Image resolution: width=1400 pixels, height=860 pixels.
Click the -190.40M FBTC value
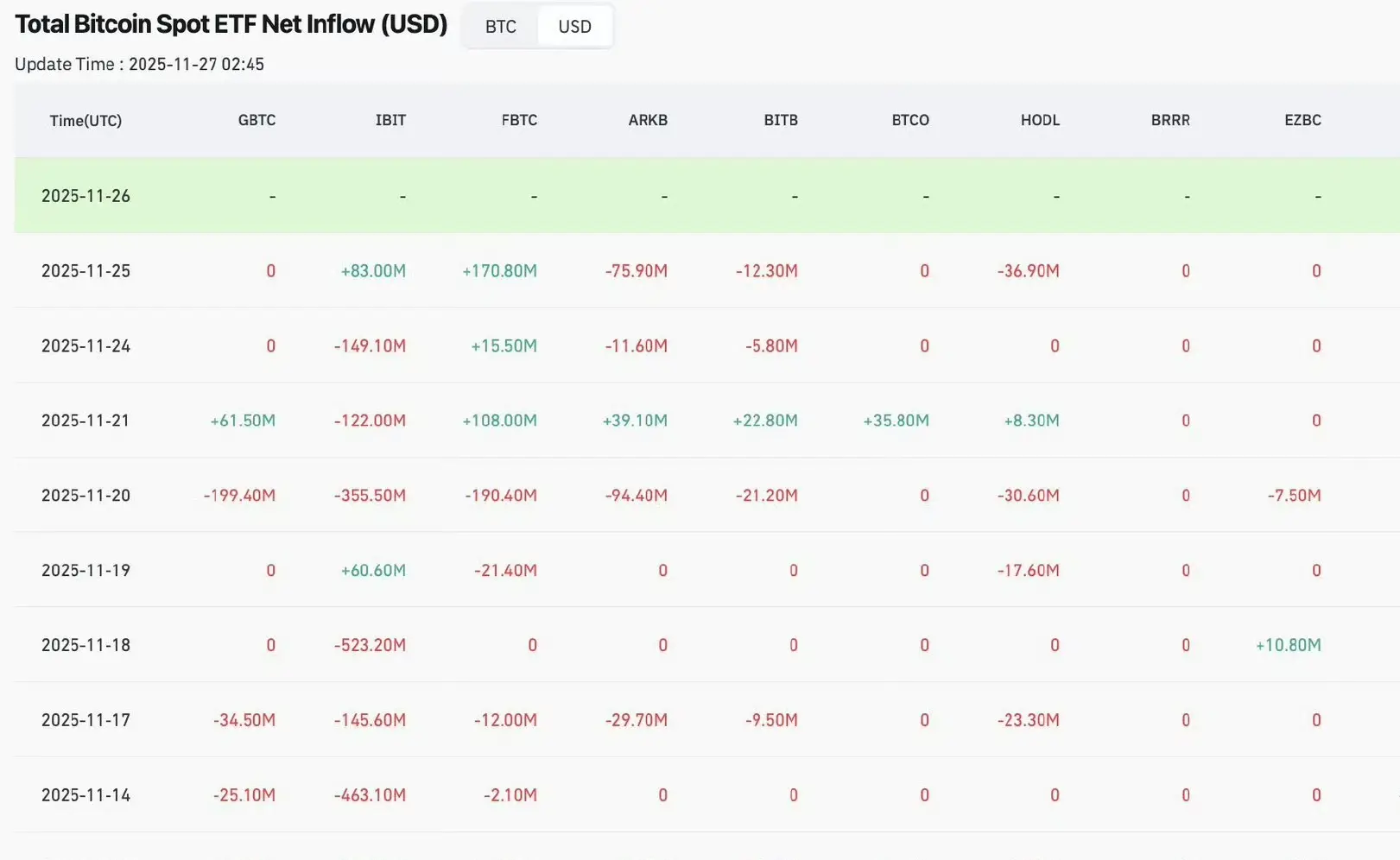pos(501,496)
